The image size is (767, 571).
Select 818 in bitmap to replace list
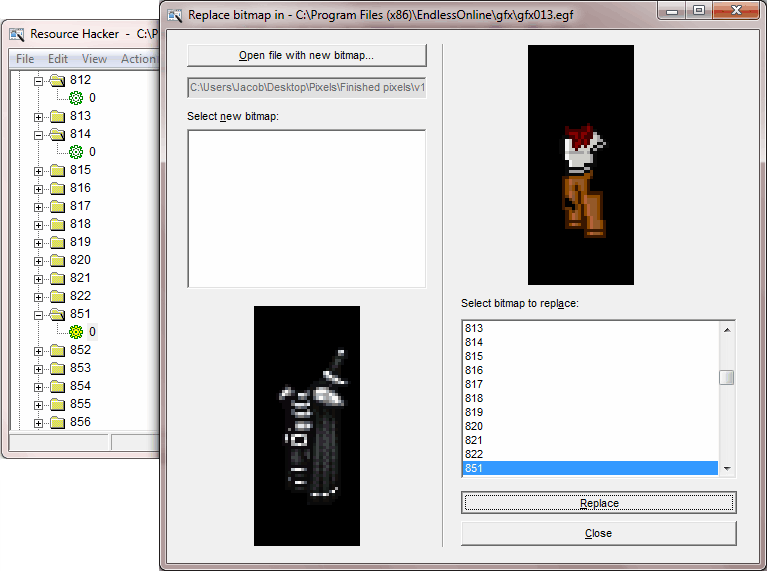coord(590,398)
